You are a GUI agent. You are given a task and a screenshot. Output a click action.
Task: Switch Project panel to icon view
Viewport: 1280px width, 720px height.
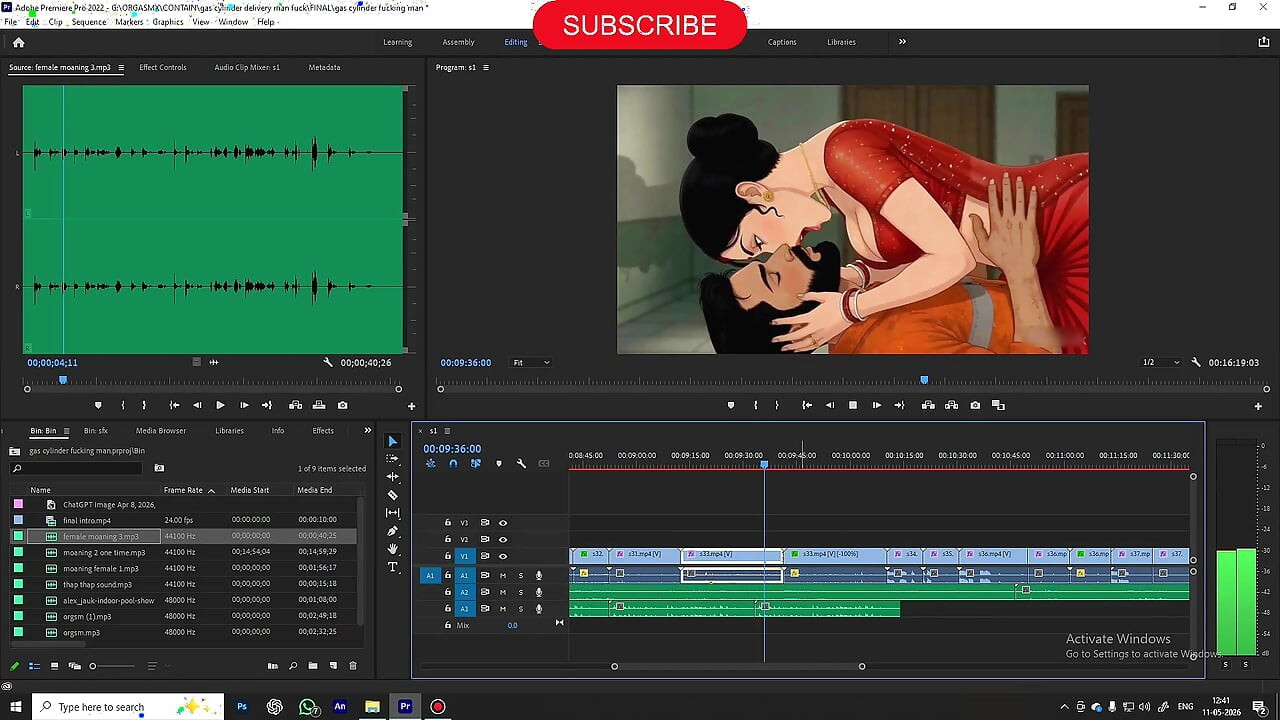pos(54,666)
